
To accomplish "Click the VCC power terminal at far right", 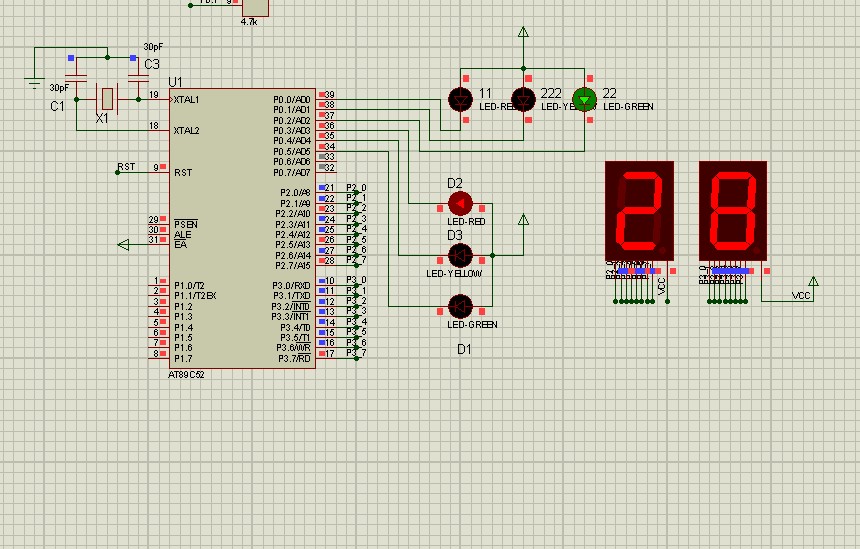I will click(813, 281).
